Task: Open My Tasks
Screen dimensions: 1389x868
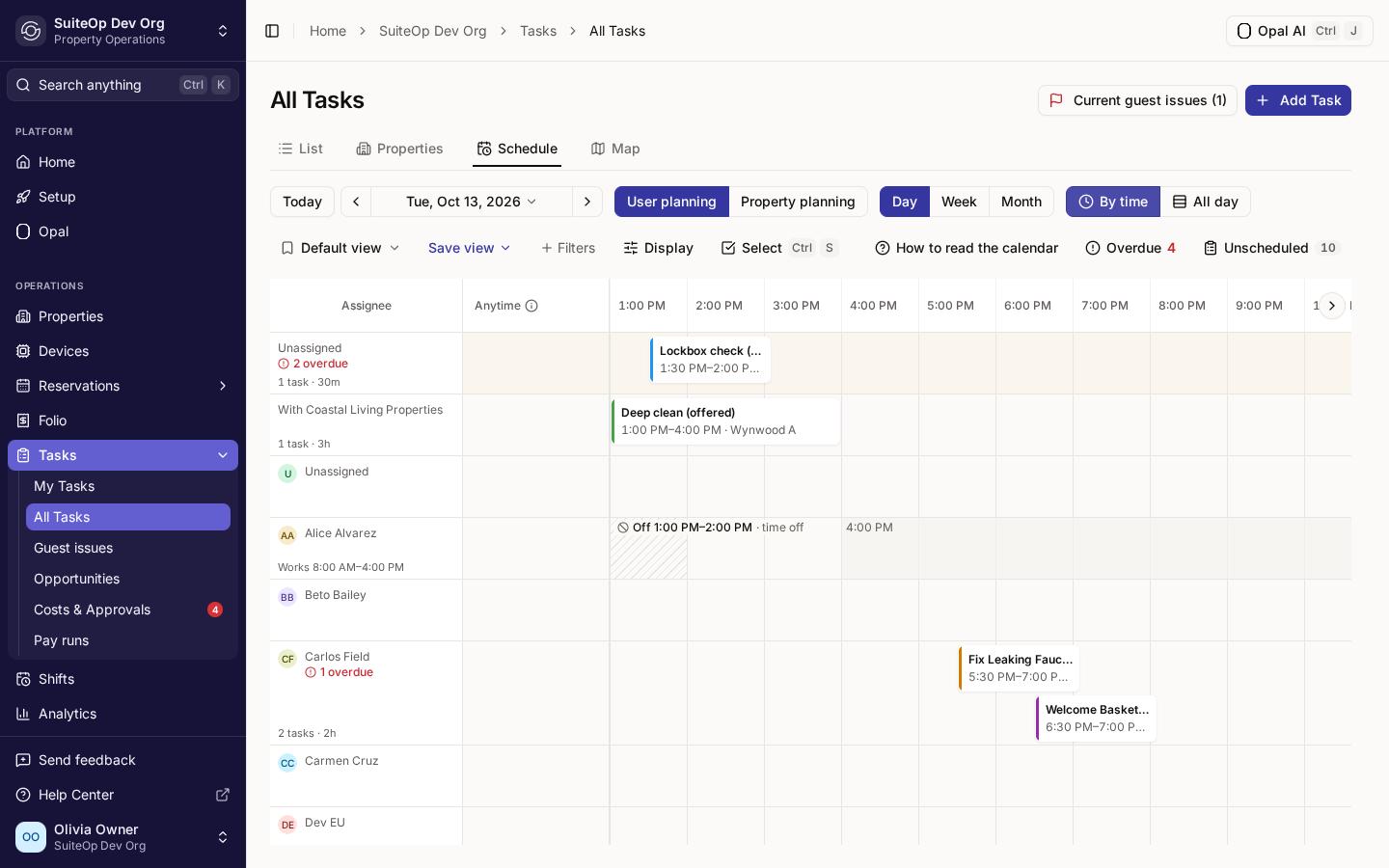Action: click(128, 486)
